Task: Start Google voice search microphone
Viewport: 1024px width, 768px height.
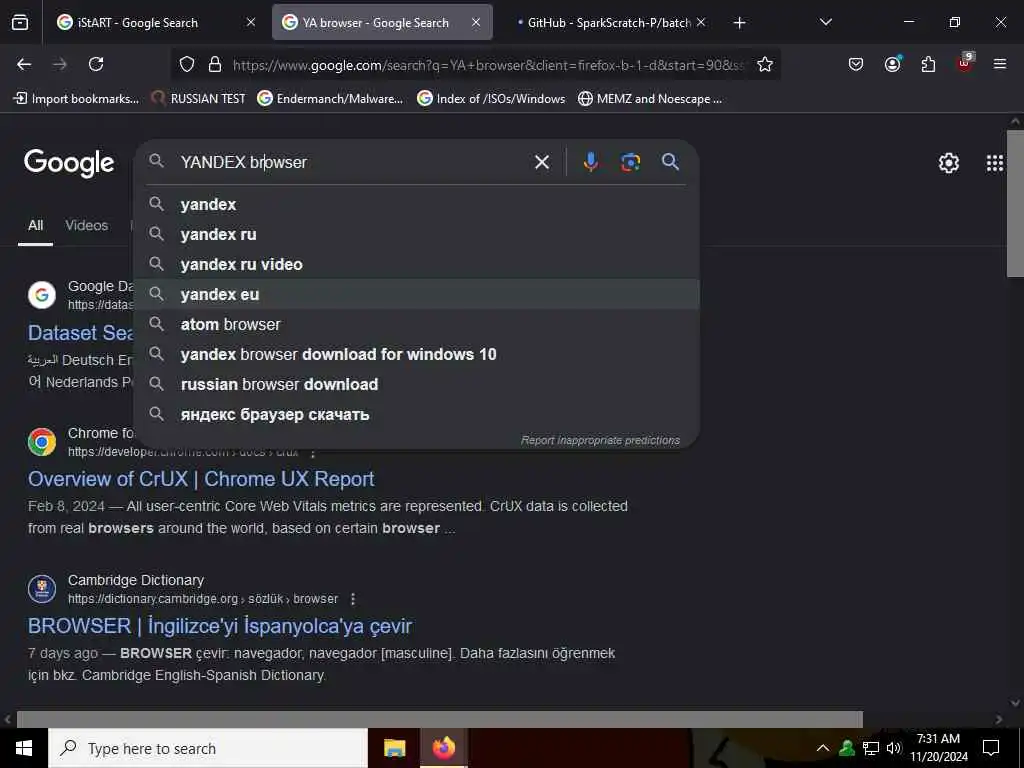Action: [x=590, y=162]
